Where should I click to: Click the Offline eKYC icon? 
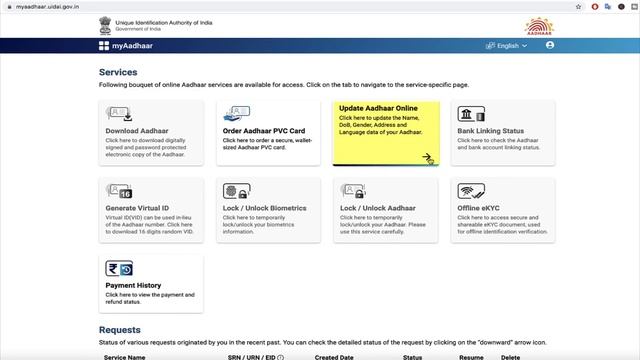(471, 191)
